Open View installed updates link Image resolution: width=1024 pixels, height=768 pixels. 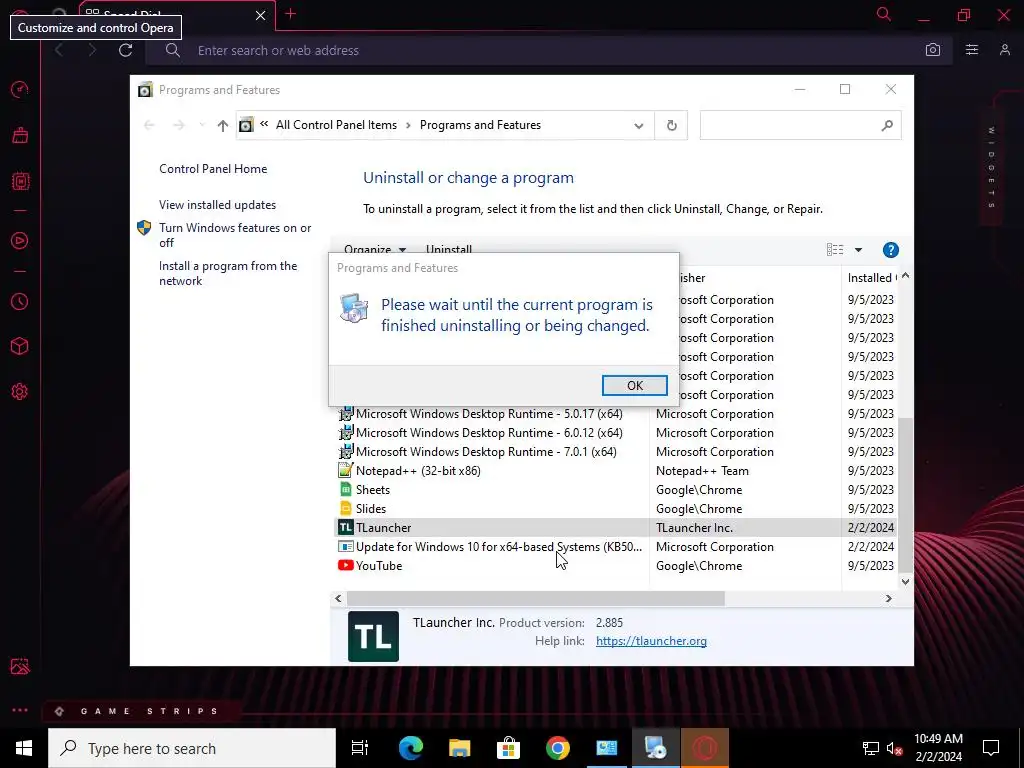click(x=217, y=204)
